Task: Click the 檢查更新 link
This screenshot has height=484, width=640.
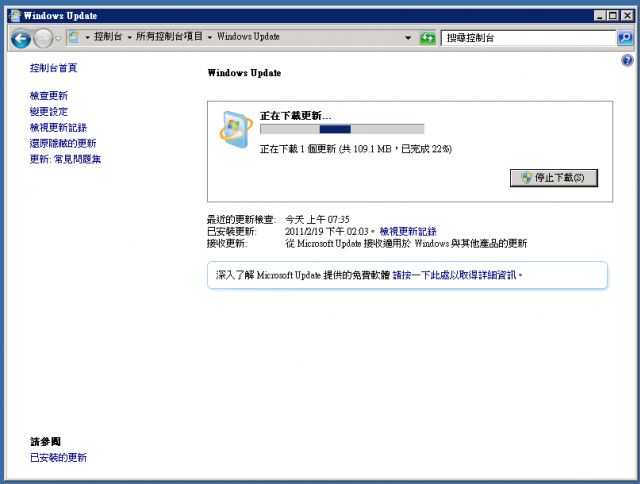Action: (x=49, y=95)
